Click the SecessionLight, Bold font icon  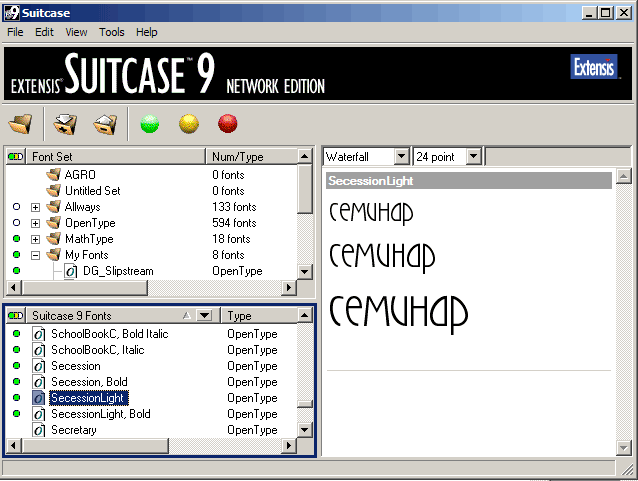pyautogui.click(x=39, y=414)
